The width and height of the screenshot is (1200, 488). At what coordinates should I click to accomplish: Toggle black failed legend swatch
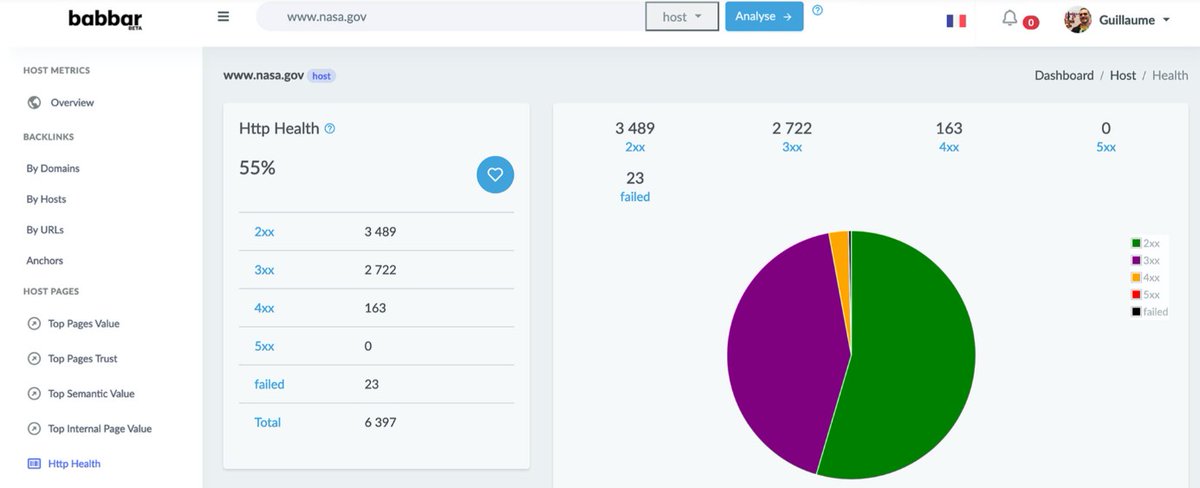pyautogui.click(x=1136, y=312)
